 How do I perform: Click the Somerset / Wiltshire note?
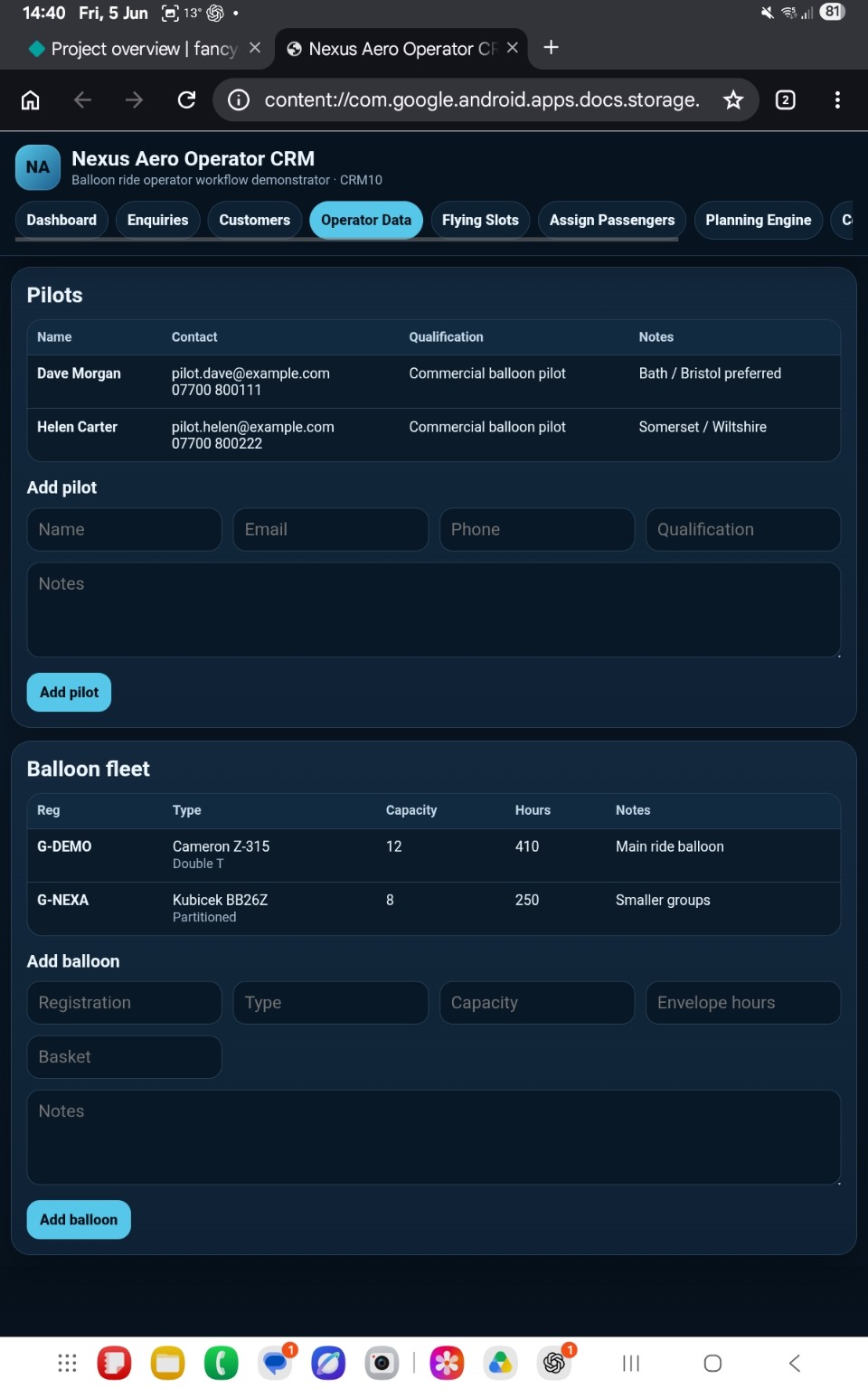coord(703,427)
